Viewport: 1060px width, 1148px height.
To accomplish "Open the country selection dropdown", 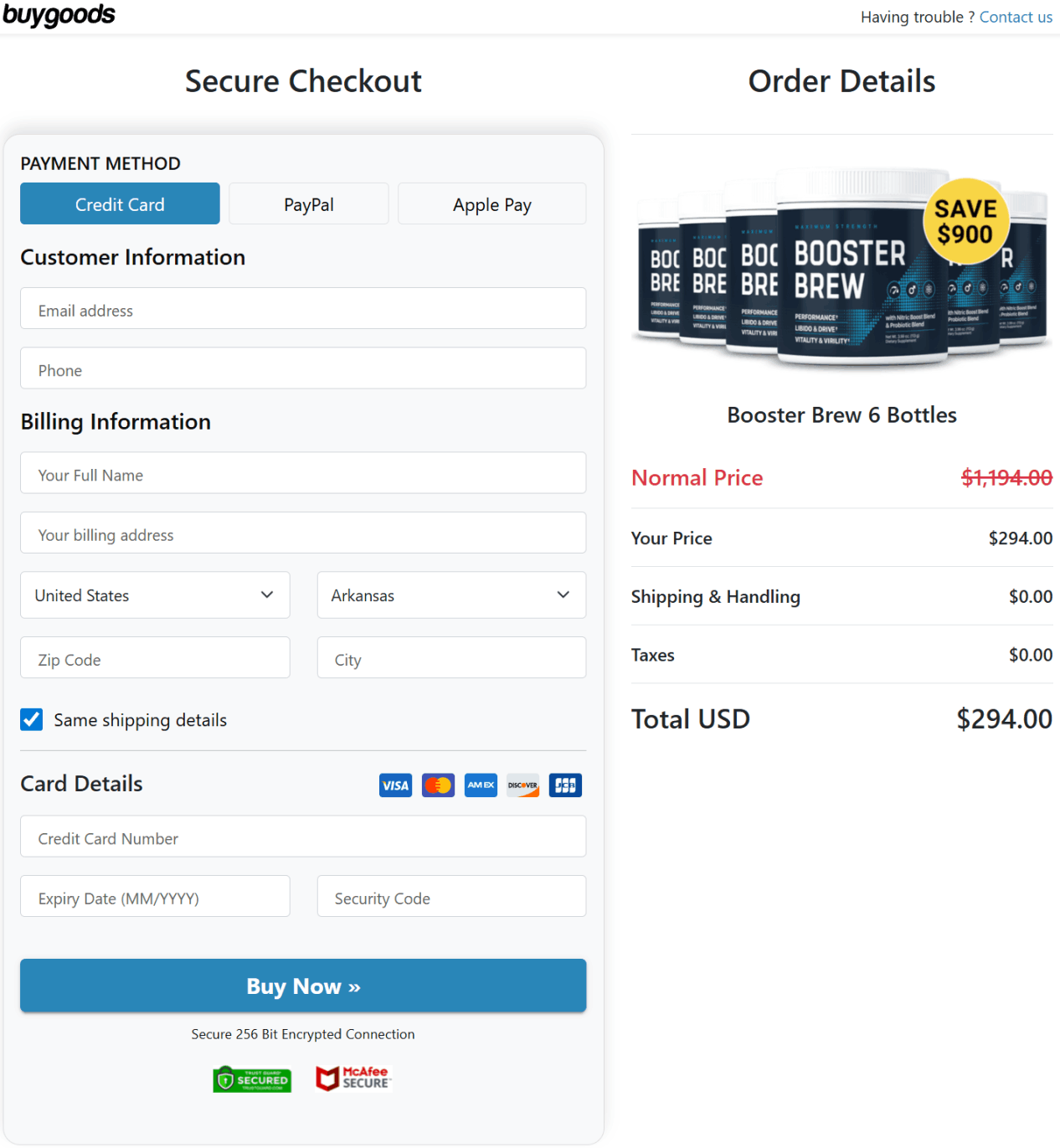I will click(x=154, y=595).
